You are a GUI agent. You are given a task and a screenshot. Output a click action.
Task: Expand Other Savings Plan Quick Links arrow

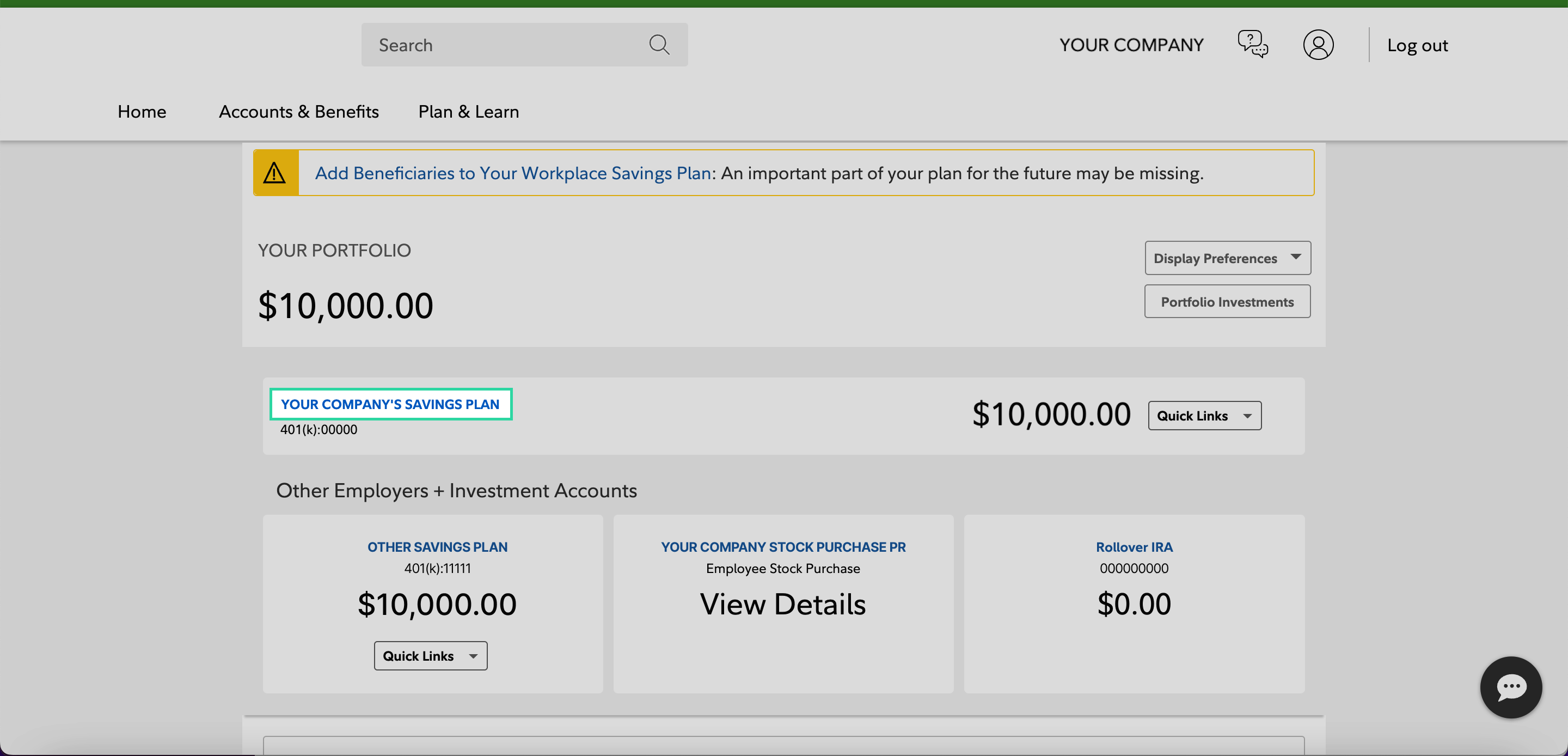pos(472,655)
